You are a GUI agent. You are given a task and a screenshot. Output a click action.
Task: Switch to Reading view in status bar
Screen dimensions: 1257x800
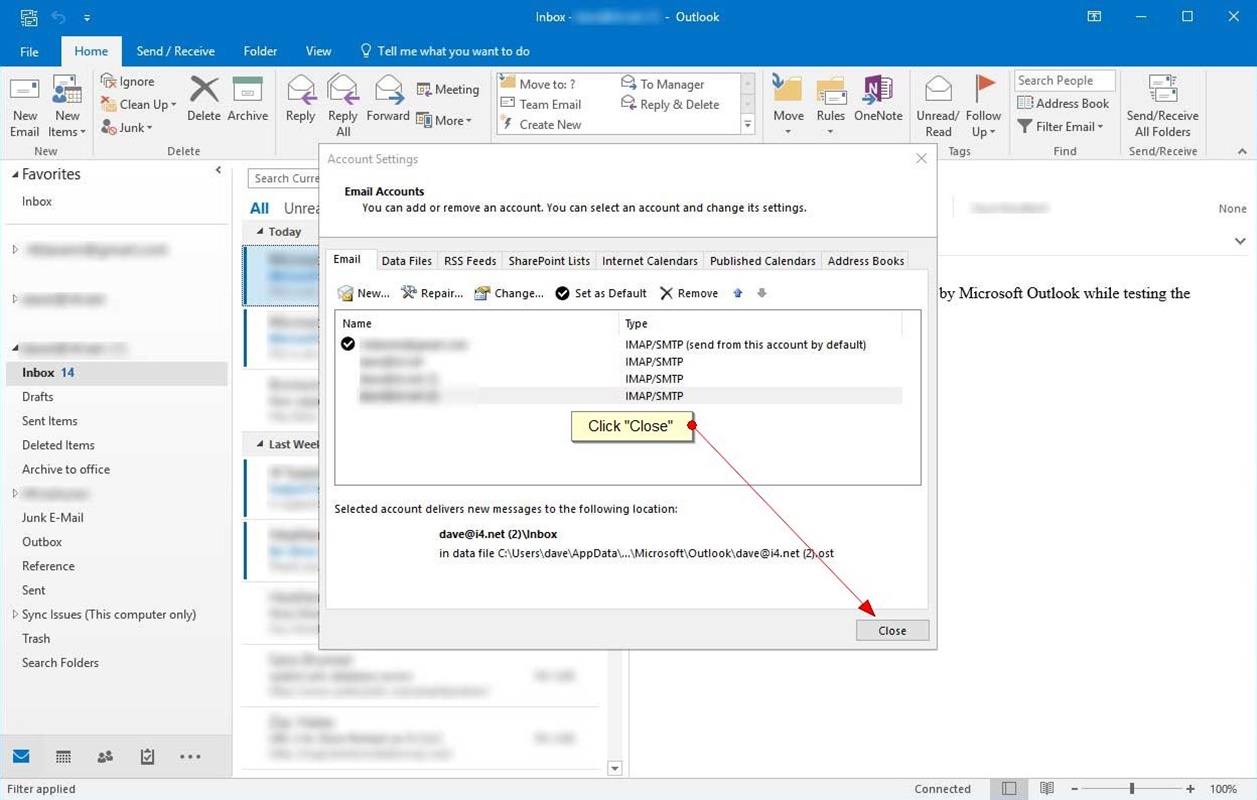click(1047, 789)
